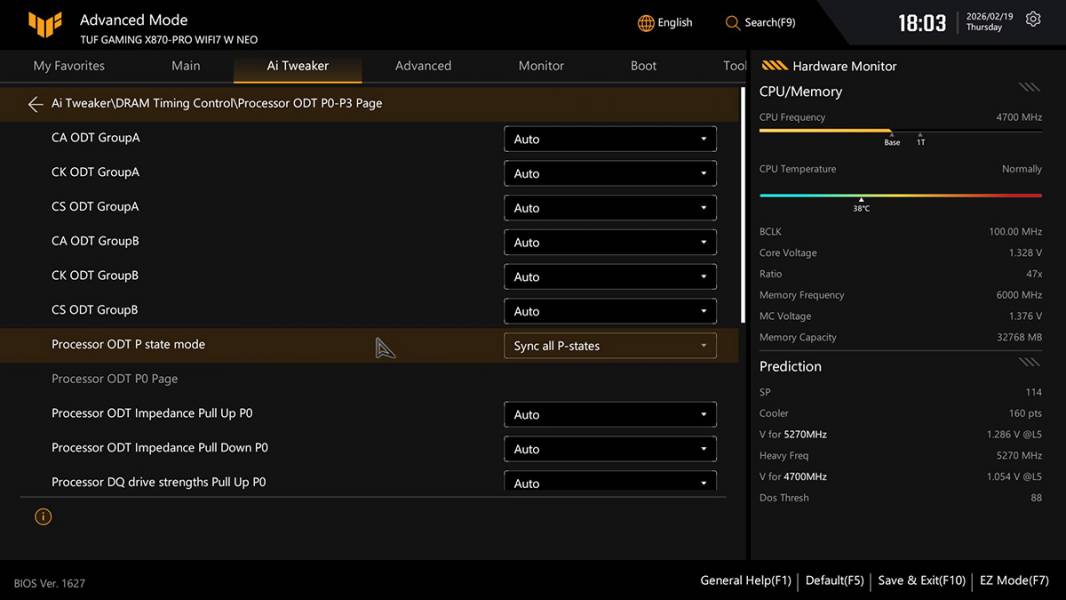
Task: Open CS ODT GroupB dropdown
Action: click(x=610, y=311)
